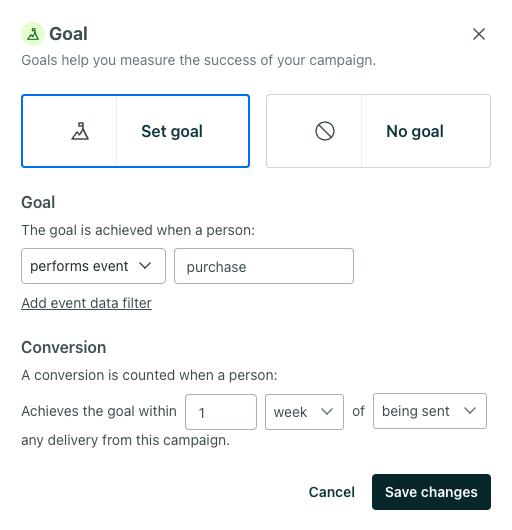Click the Cancel button
The width and height of the screenshot is (512, 530).
click(332, 492)
